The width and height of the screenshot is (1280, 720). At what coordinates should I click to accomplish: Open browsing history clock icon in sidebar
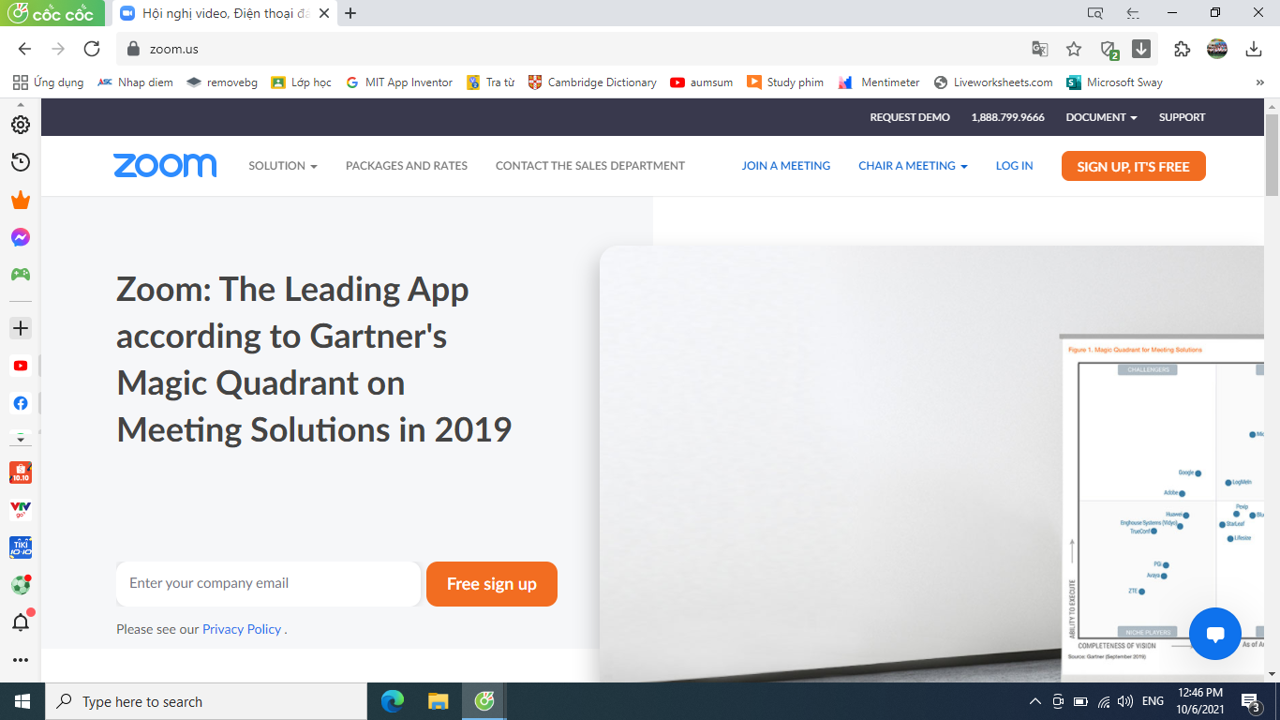pyautogui.click(x=20, y=162)
